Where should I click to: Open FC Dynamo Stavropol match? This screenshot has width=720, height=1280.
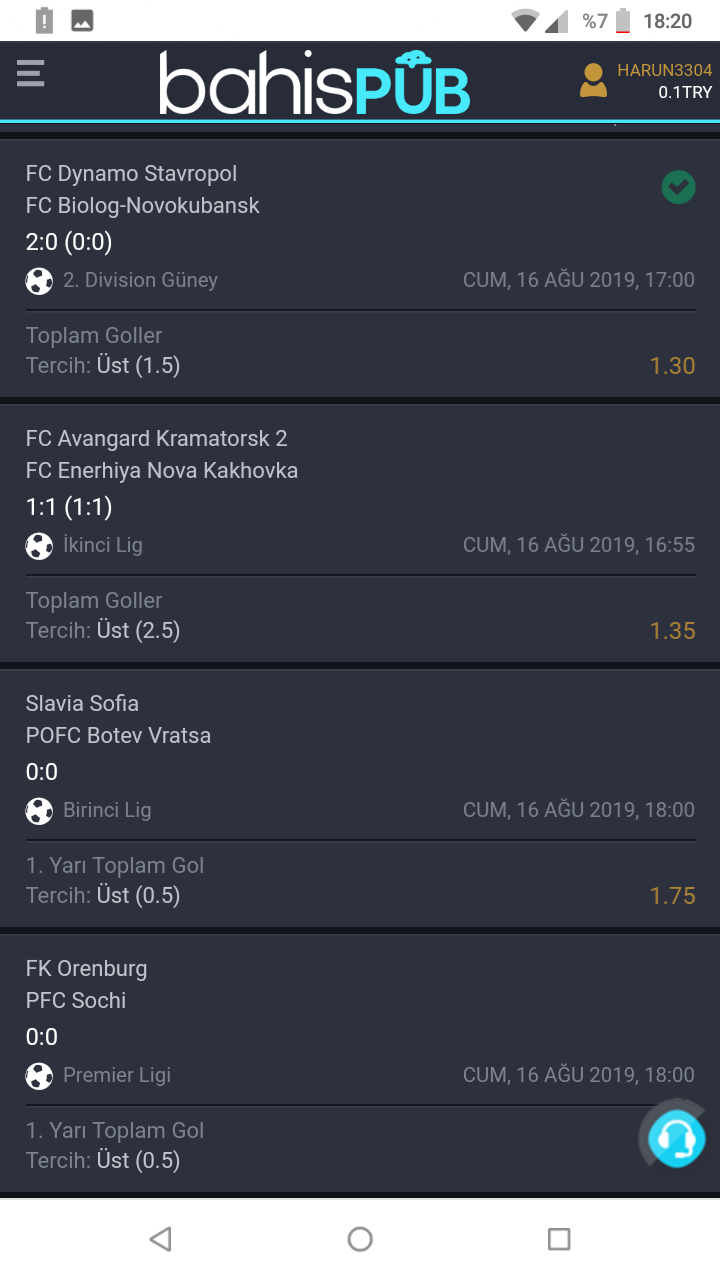click(x=131, y=174)
